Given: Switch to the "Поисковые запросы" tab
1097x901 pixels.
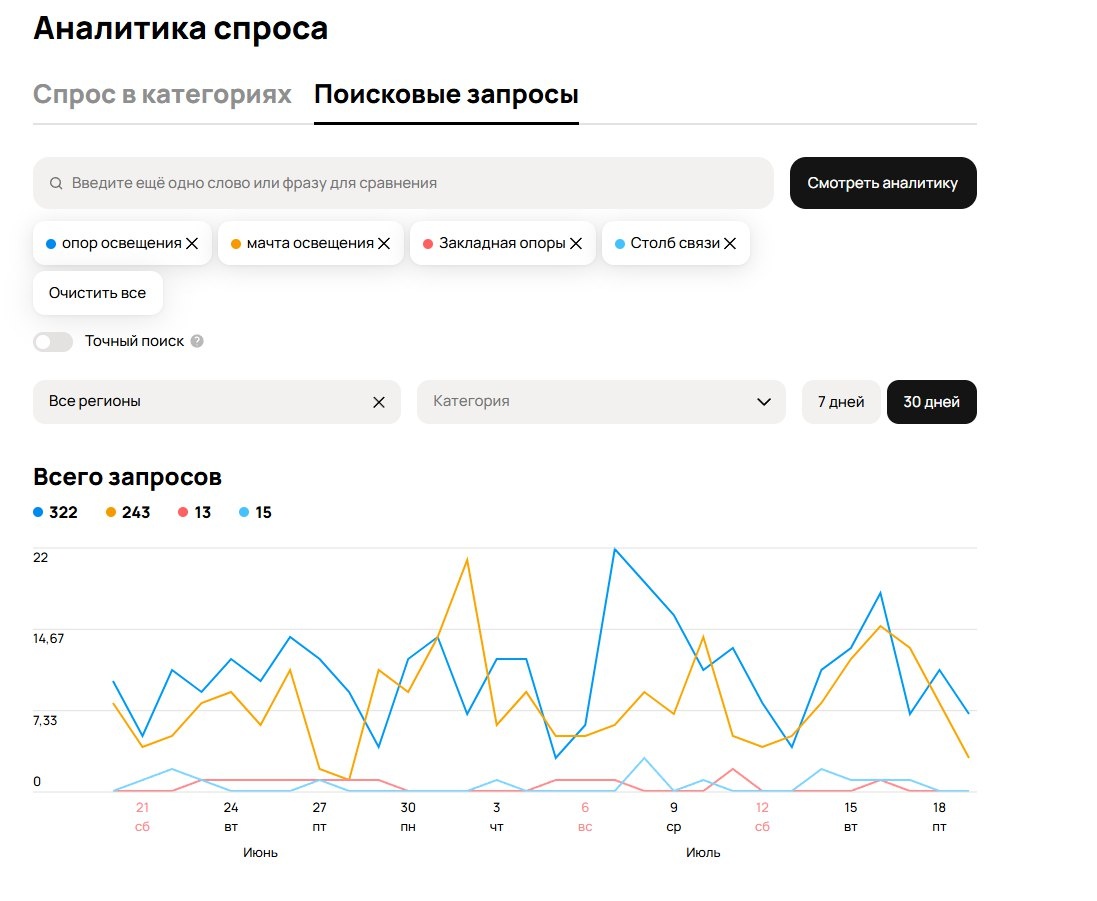Looking at the screenshot, I should pyautogui.click(x=446, y=94).
